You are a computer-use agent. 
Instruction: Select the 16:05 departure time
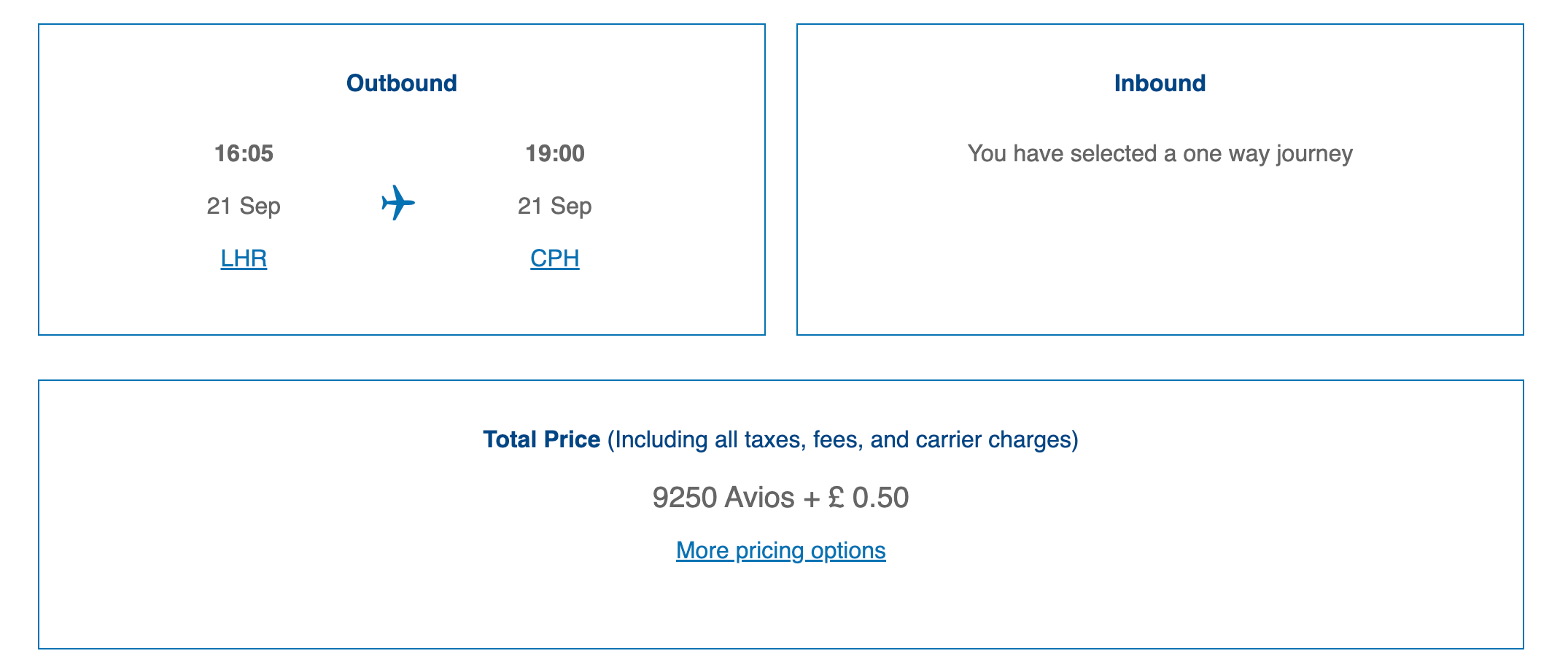244,153
